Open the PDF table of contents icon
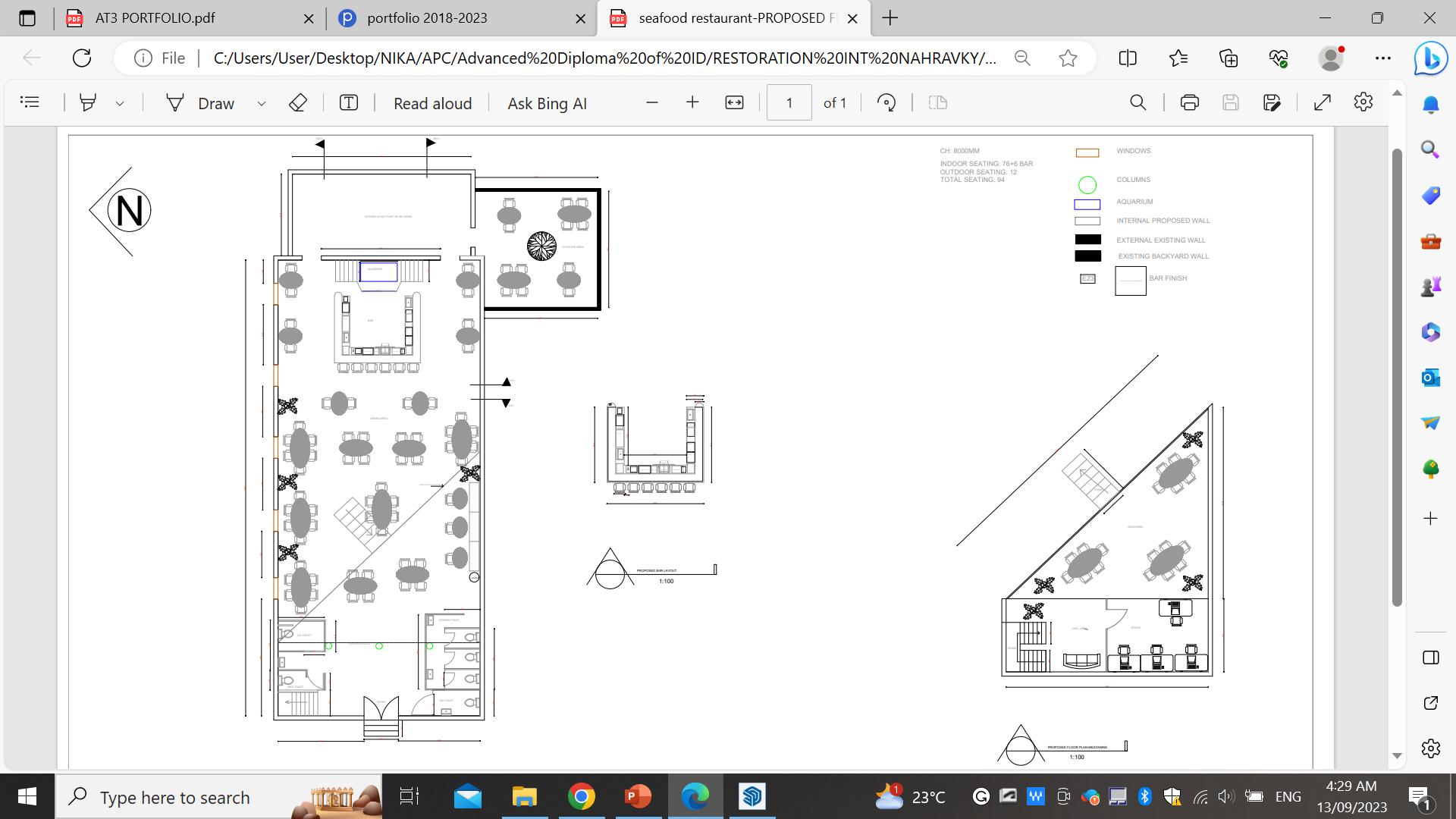The width and height of the screenshot is (1456, 819). point(30,102)
